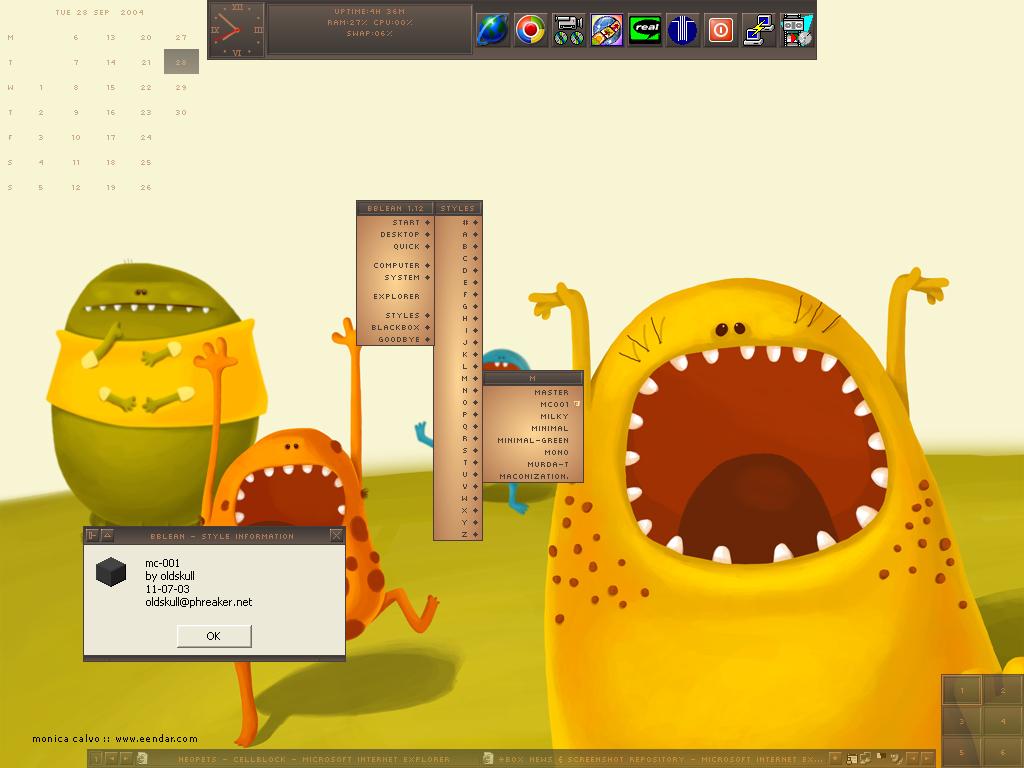Choose the Master style
The height and width of the screenshot is (768, 1024).
(532, 392)
